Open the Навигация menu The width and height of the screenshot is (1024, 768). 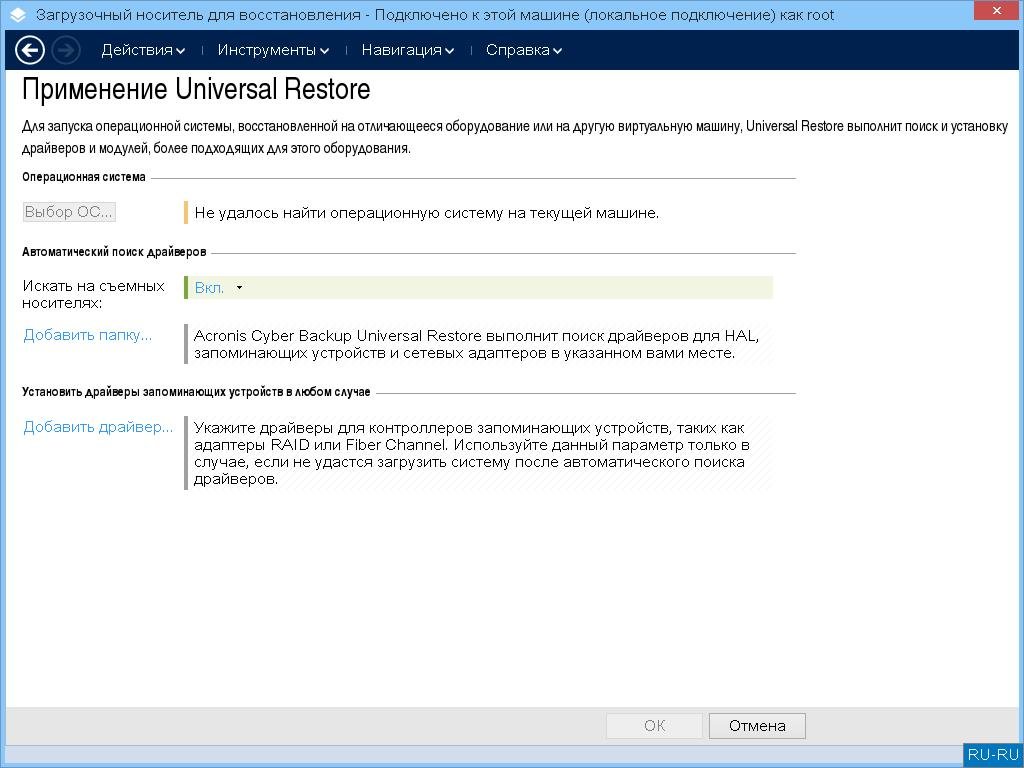point(408,50)
